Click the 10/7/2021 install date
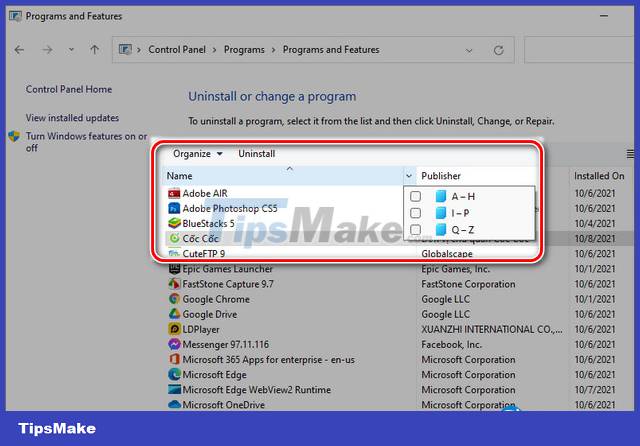The image size is (640, 446). point(595,390)
